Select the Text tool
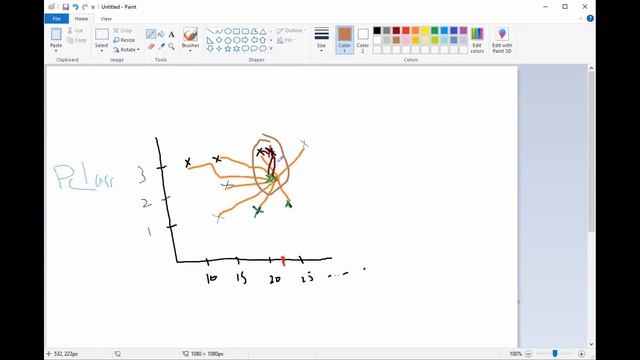The width and height of the screenshot is (640, 360). click(x=171, y=34)
